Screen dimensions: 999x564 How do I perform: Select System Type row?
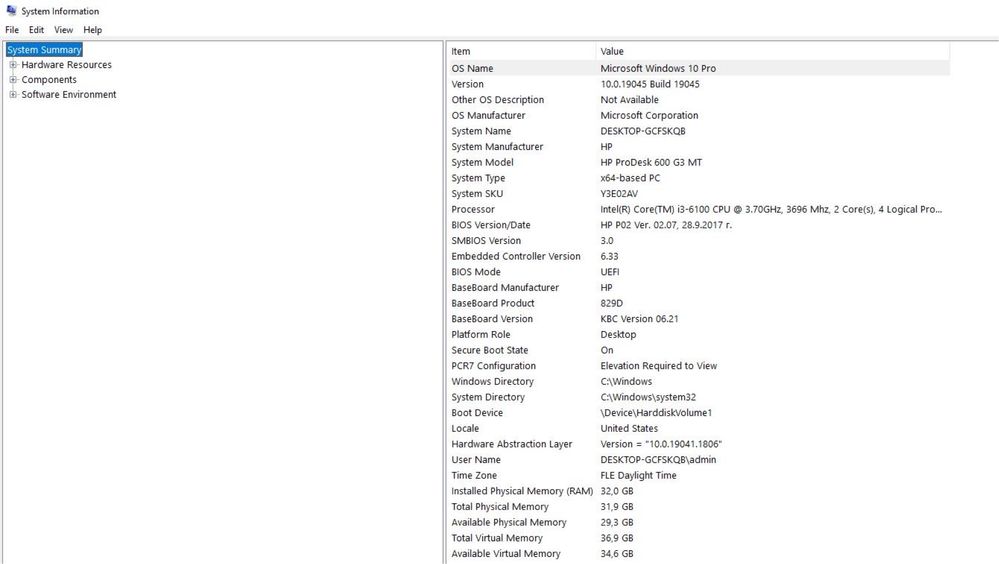pos(698,178)
